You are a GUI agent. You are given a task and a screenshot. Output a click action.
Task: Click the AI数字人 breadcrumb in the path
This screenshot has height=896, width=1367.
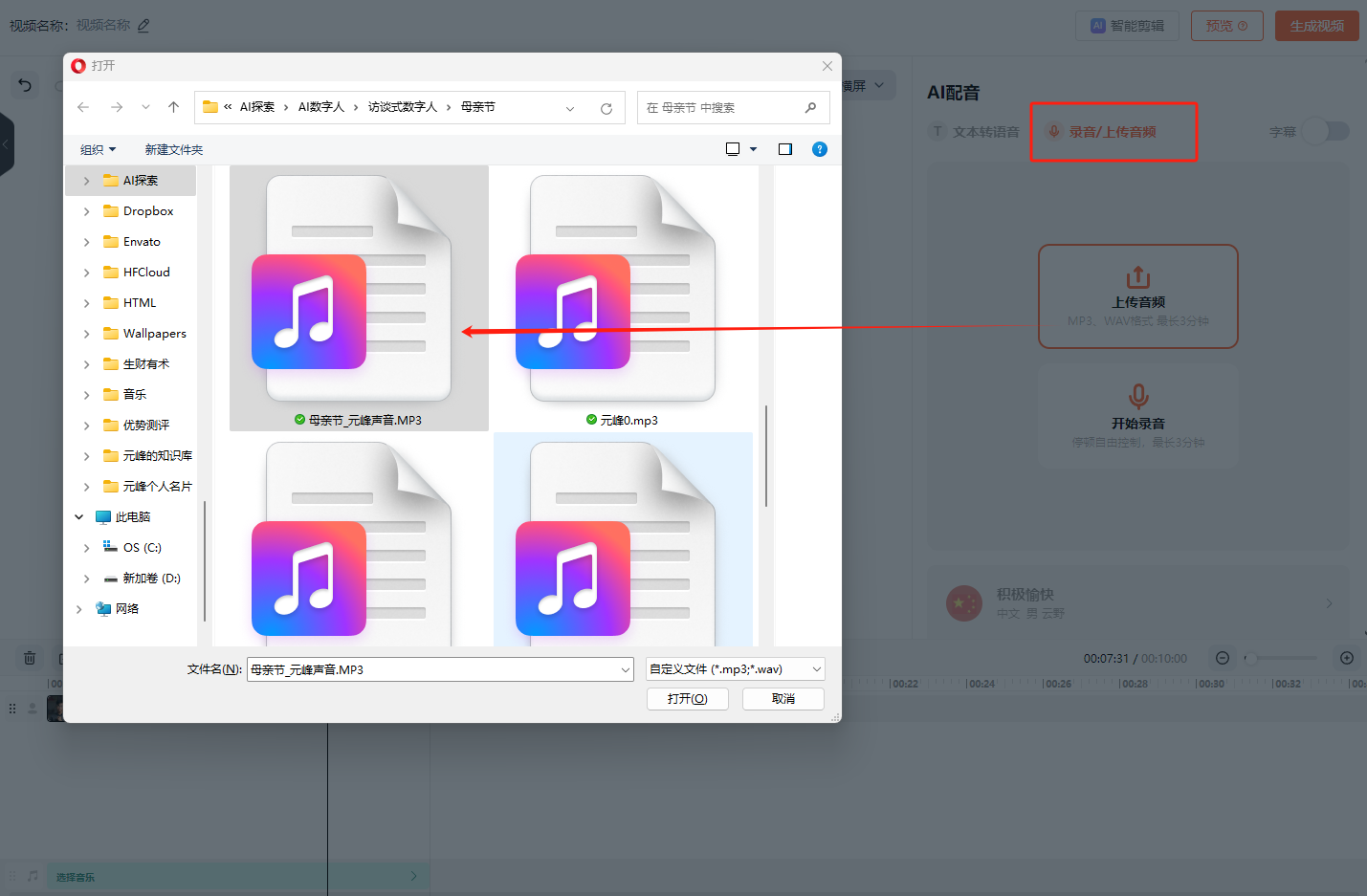click(321, 107)
